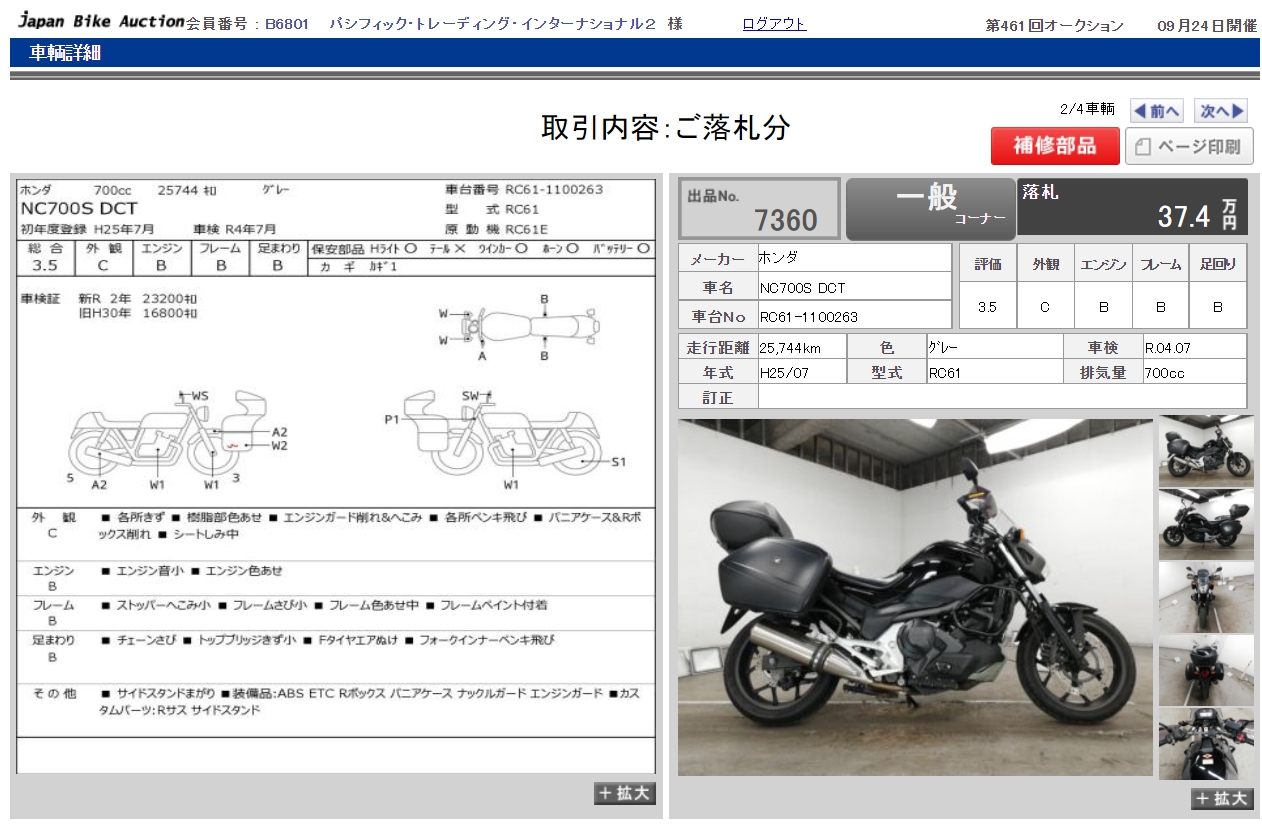Click the overall grade 3.5 in 評価 column

pos(987,307)
